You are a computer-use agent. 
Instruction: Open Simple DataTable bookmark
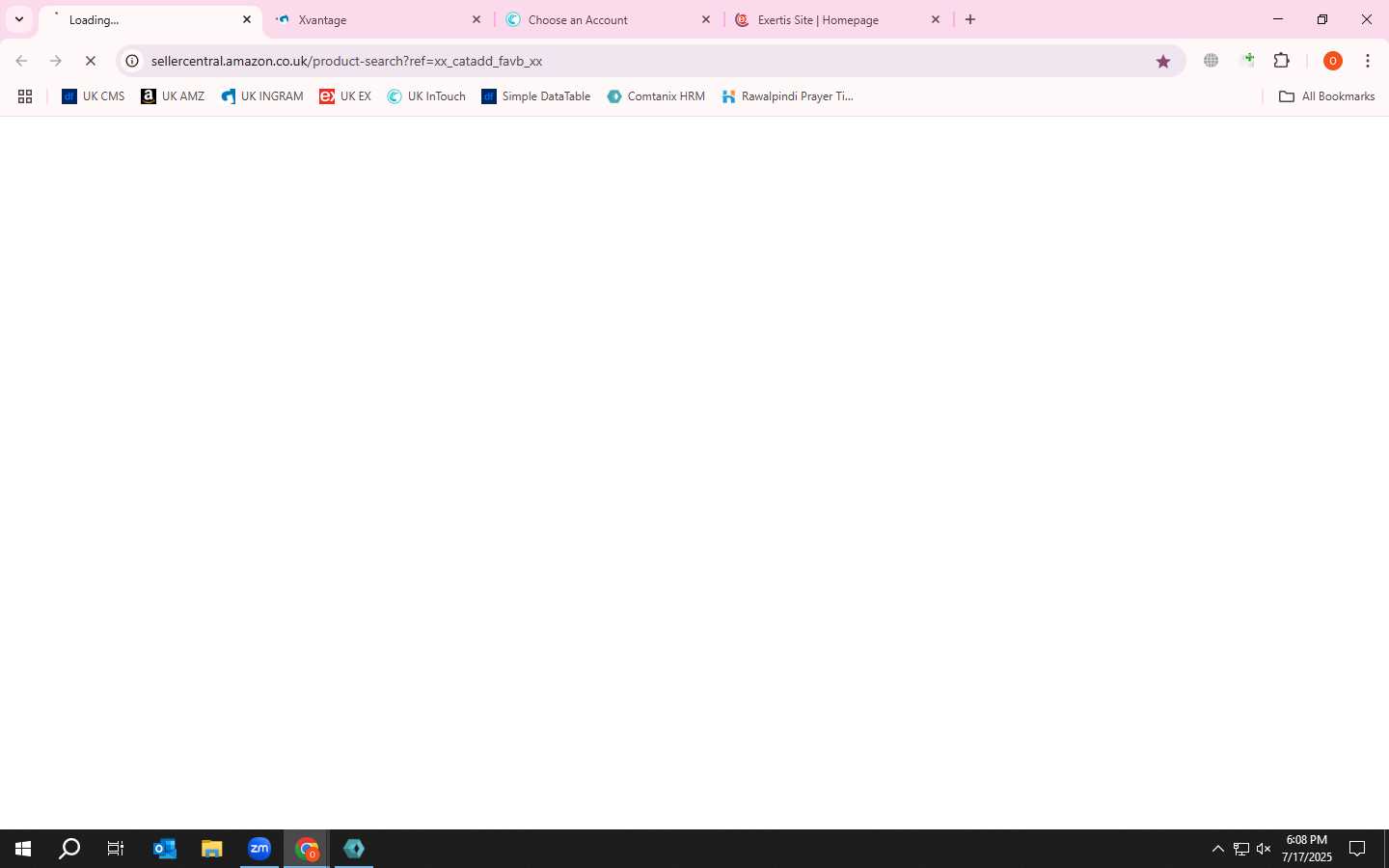pos(536,96)
